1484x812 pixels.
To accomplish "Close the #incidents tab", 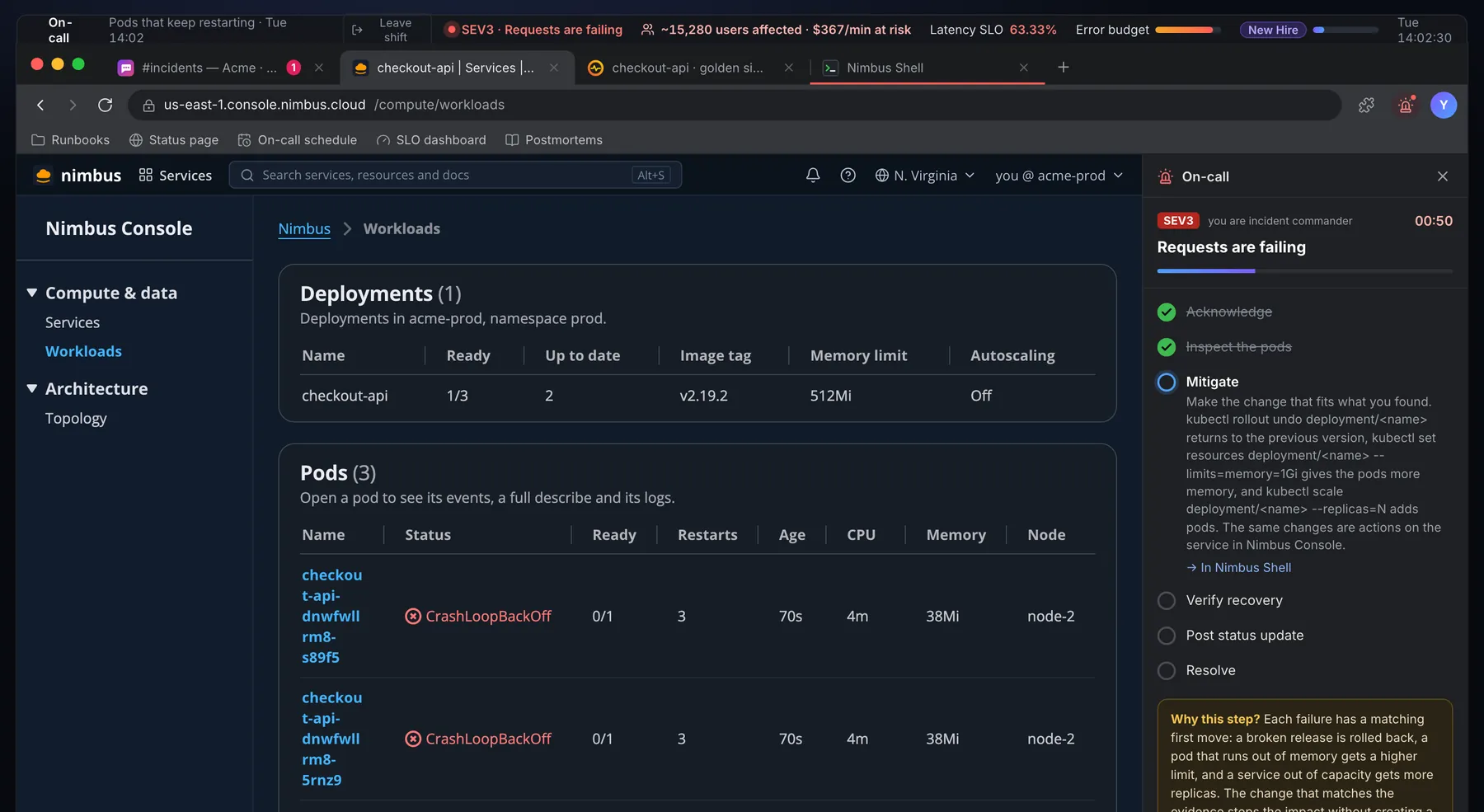I will (x=319, y=68).
